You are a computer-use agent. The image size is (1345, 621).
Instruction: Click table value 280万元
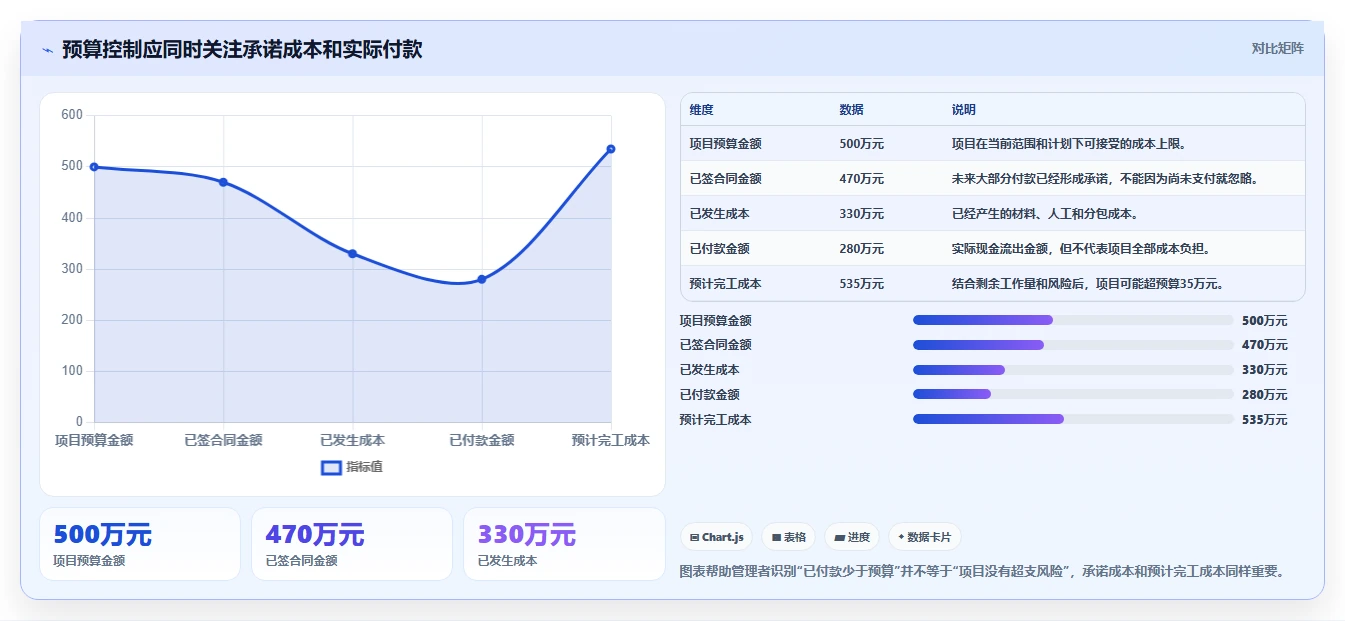point(862,249)
